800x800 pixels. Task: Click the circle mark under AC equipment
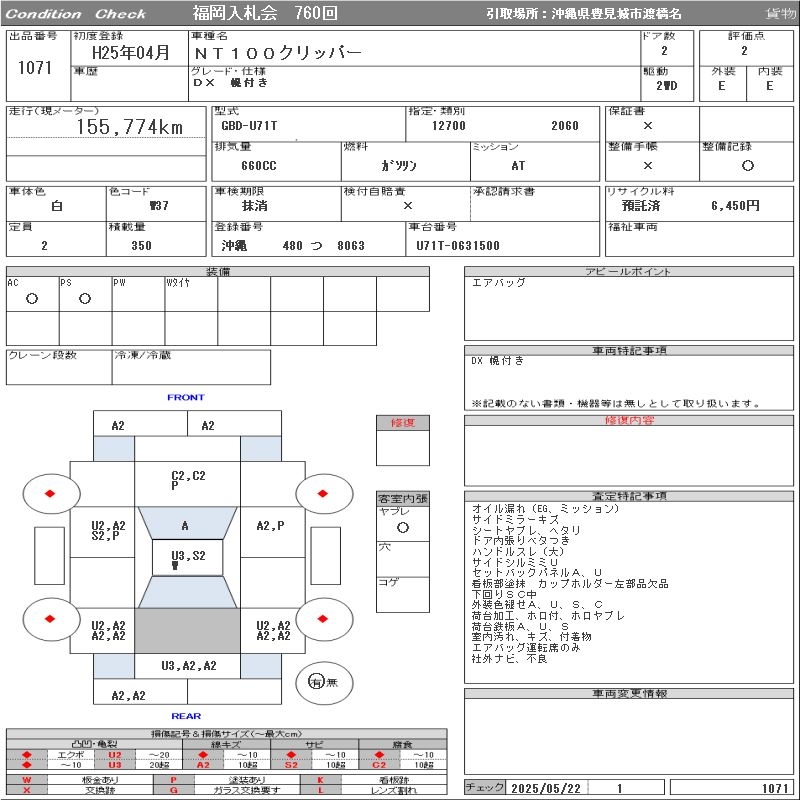point(32,299)
